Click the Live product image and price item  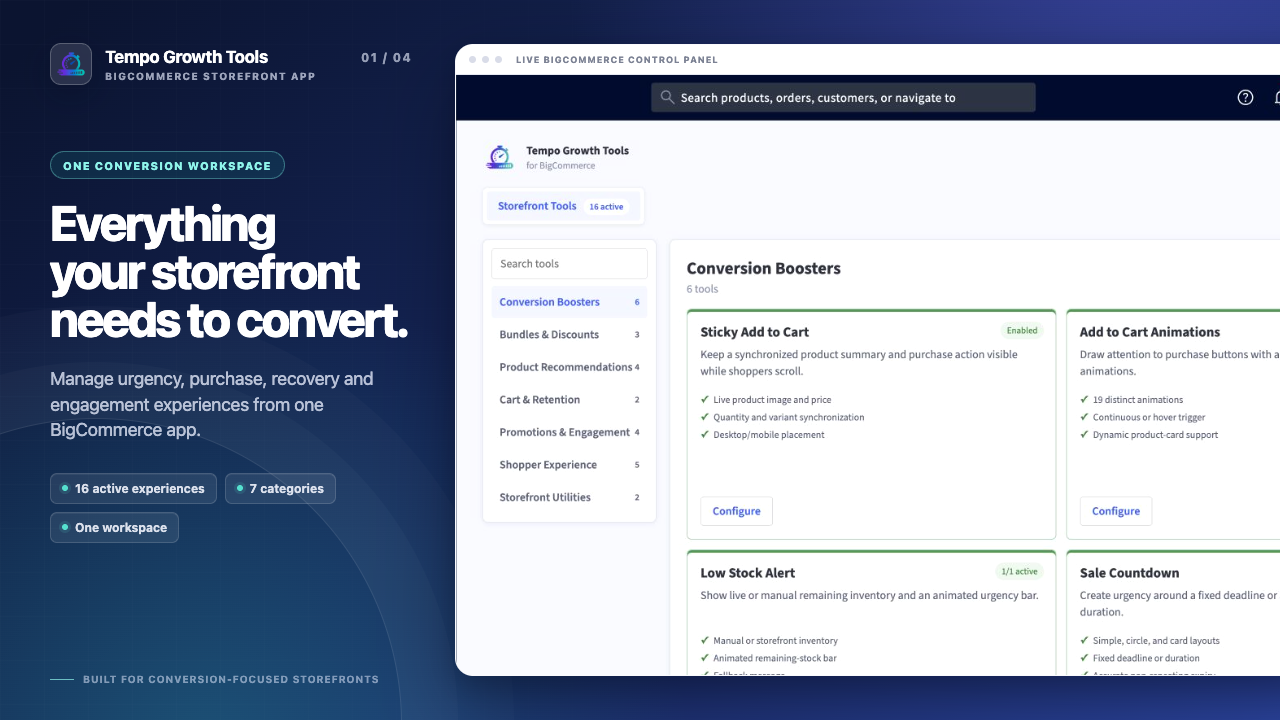click(765, 400)
